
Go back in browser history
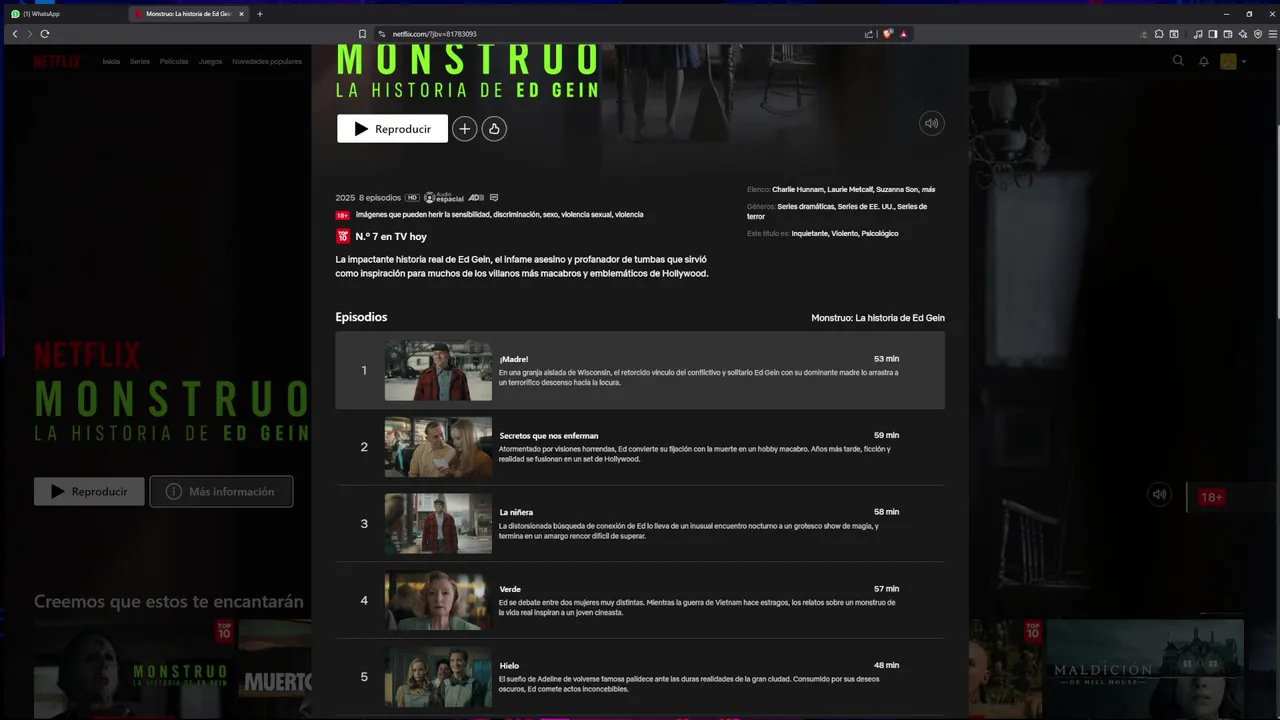(x=15, y=34)
